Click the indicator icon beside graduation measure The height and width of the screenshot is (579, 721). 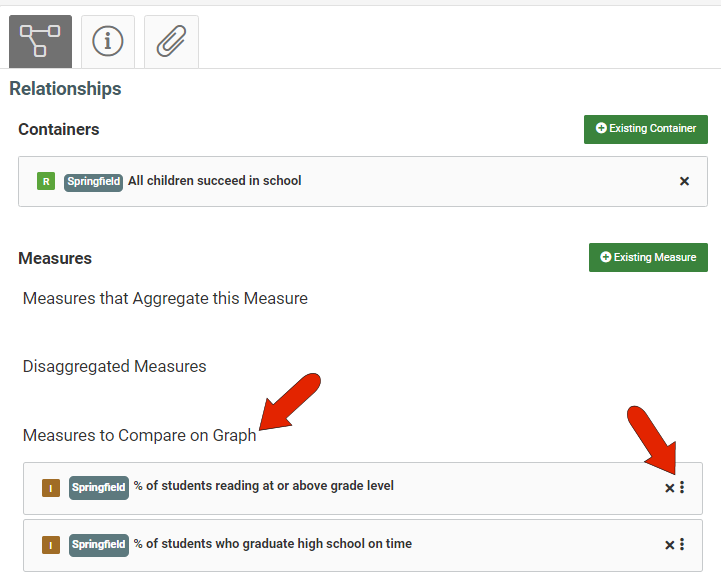[x=51, y=545]
